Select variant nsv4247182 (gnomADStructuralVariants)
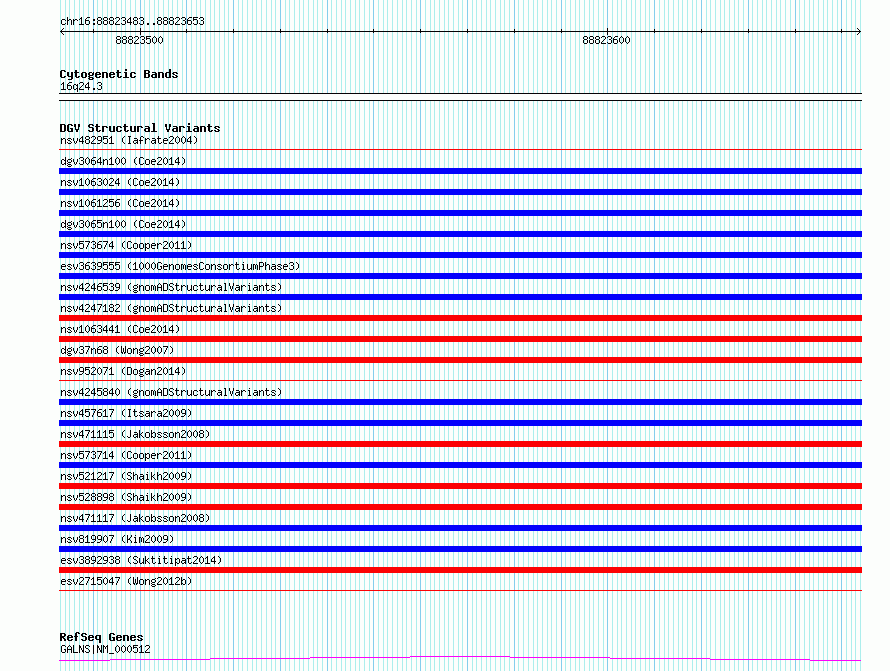890x671 pixels. pos(171,308)
